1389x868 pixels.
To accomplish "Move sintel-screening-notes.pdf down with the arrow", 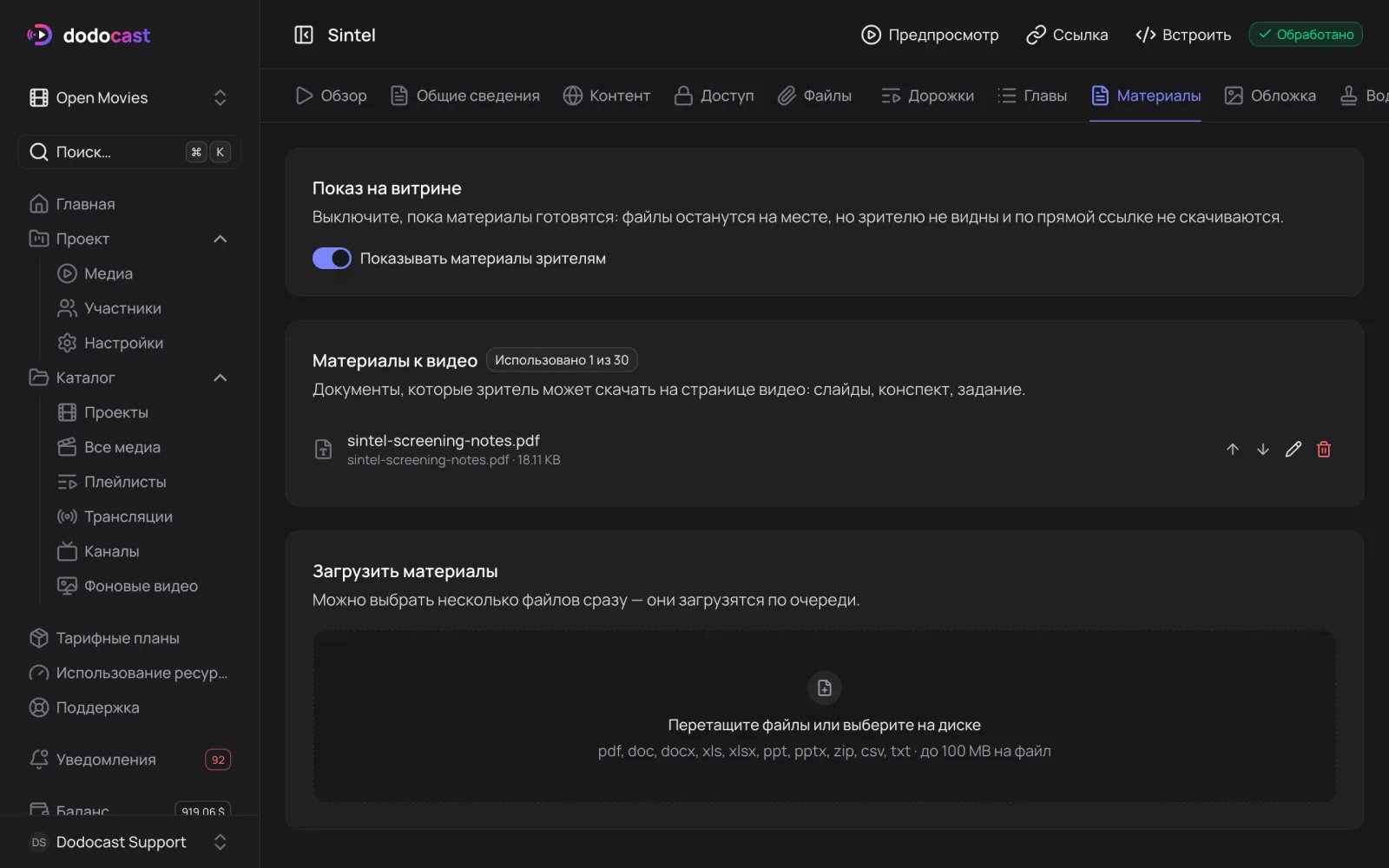I will (x=1263, y=449).
